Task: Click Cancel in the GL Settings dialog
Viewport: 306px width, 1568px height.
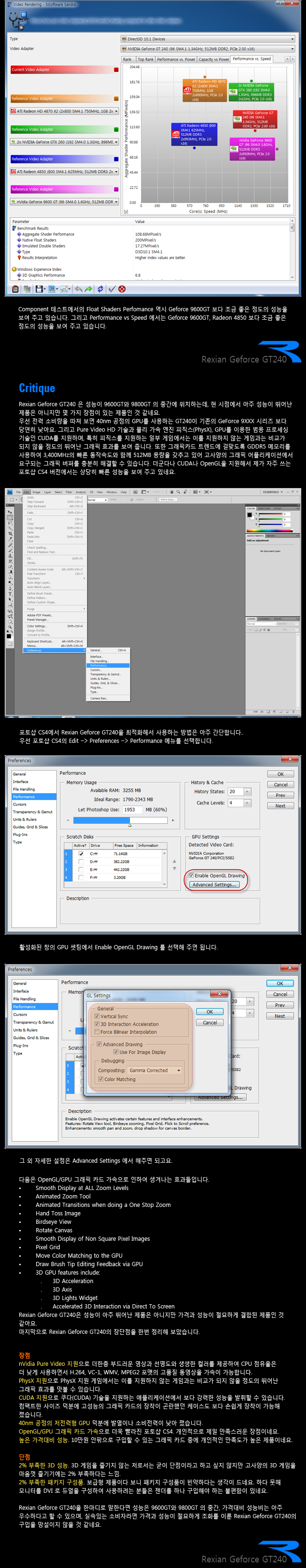Action: (209, 1023)
